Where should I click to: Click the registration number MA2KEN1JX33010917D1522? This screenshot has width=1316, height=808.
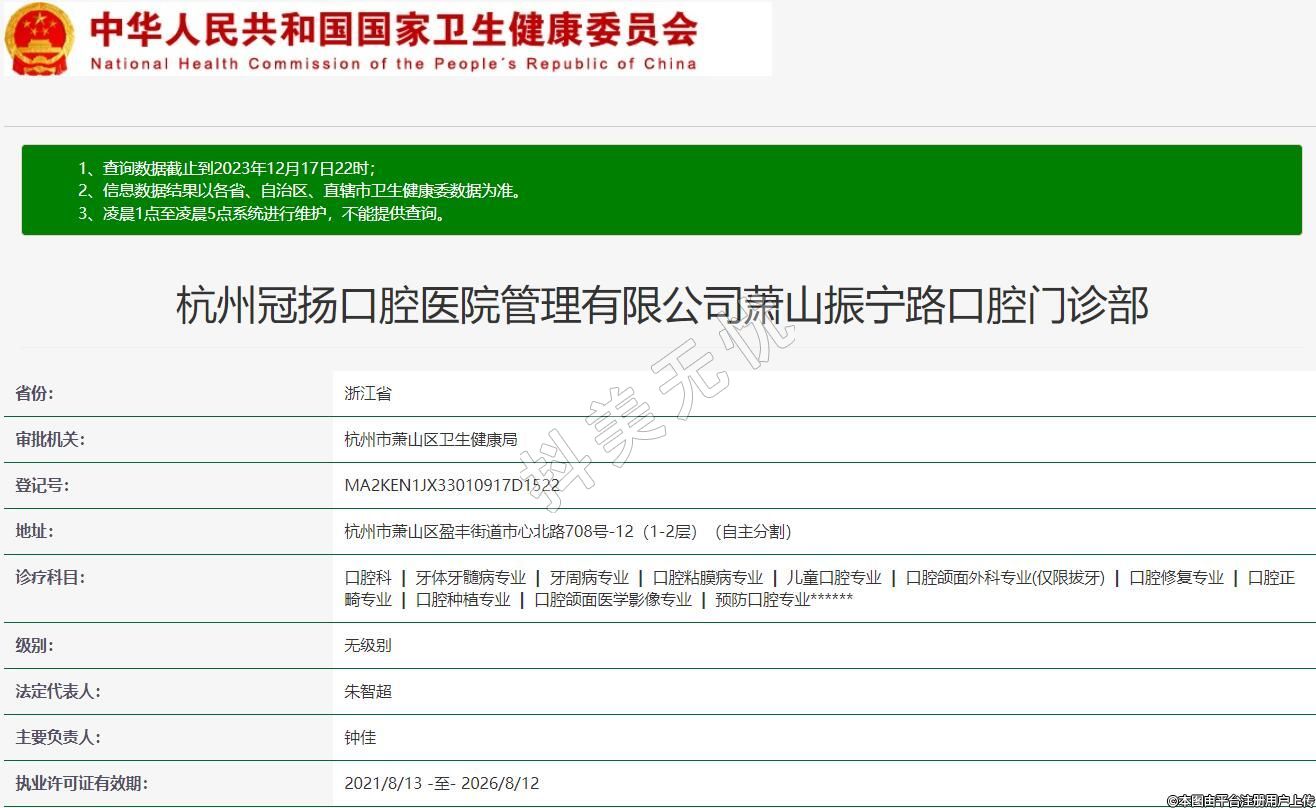click(x=452, y=485)
